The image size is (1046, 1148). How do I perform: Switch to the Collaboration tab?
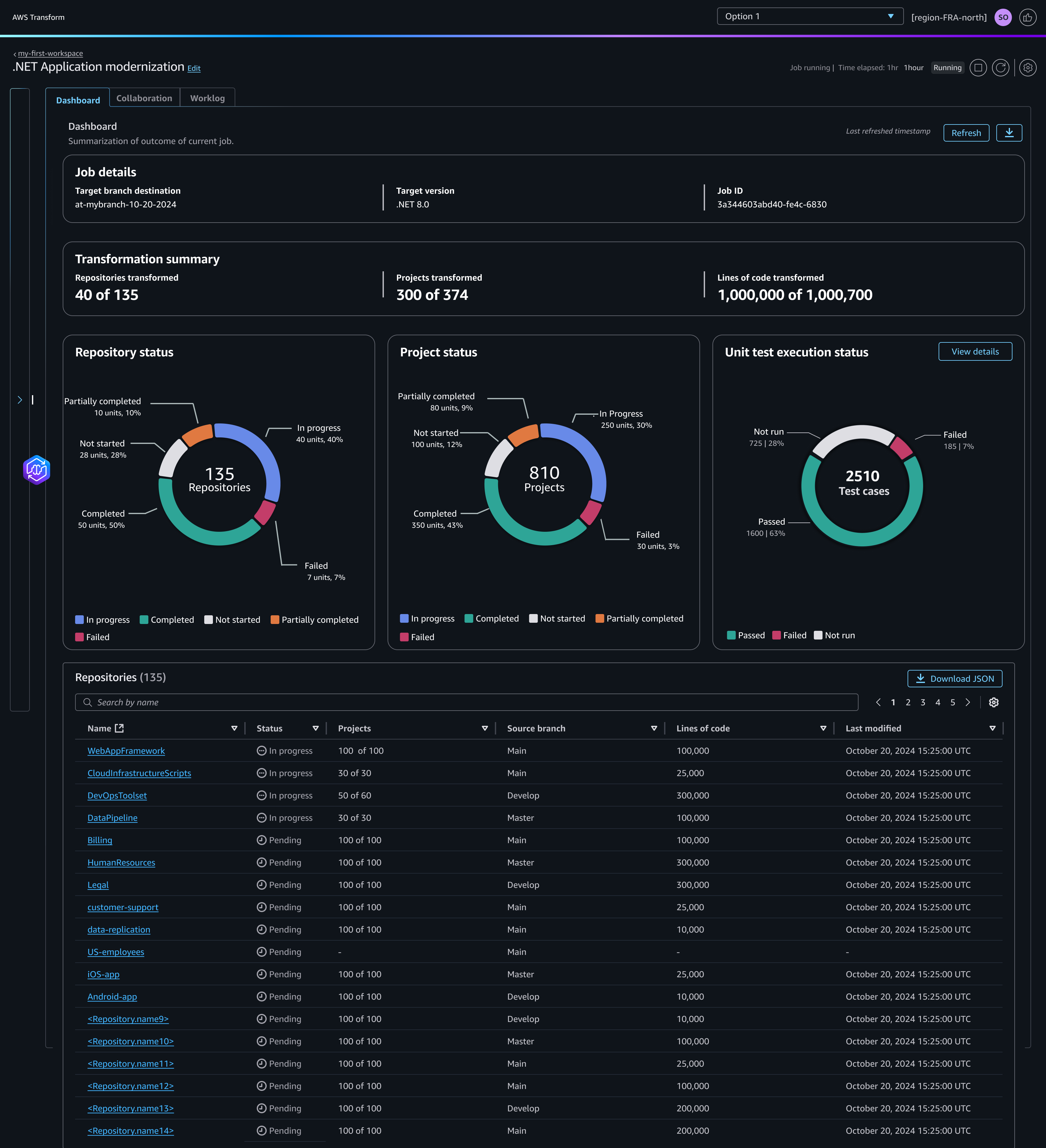[144, 98]
